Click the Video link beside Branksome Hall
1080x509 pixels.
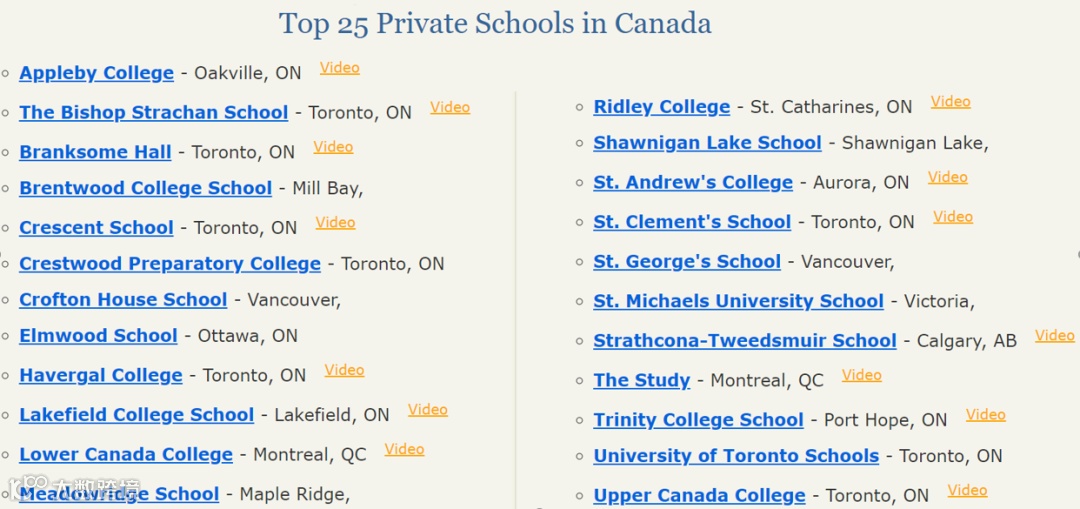point(333,147)
